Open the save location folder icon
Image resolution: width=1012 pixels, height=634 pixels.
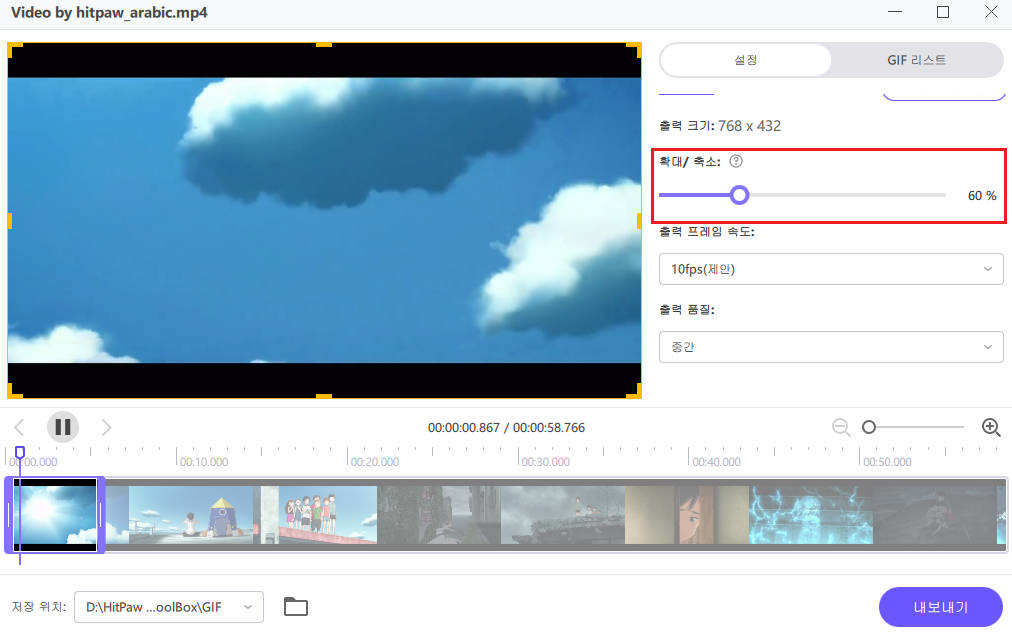(x=296, y=606)
